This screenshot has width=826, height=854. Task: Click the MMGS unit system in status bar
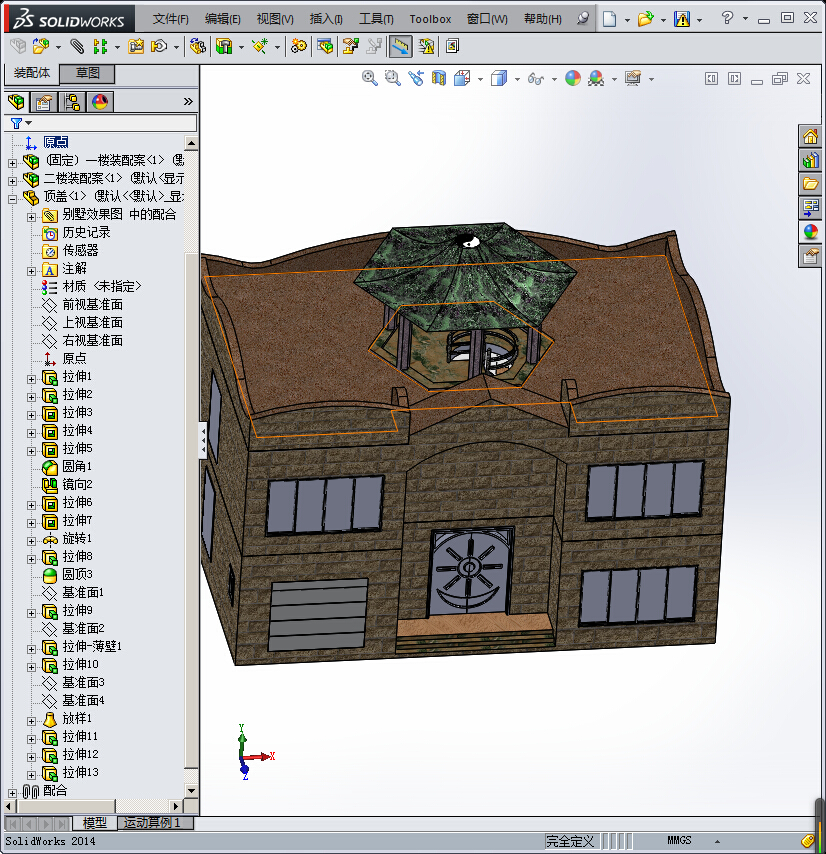[679, 841]
